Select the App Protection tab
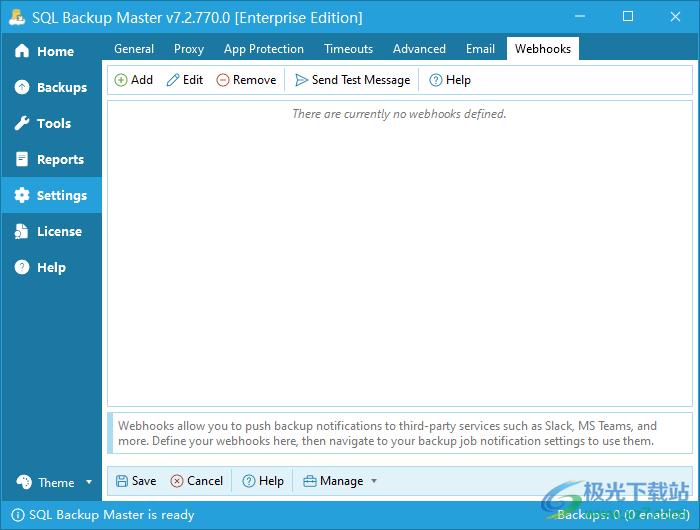The width and height of the screenshot is (700, 530). coord(264,49)
